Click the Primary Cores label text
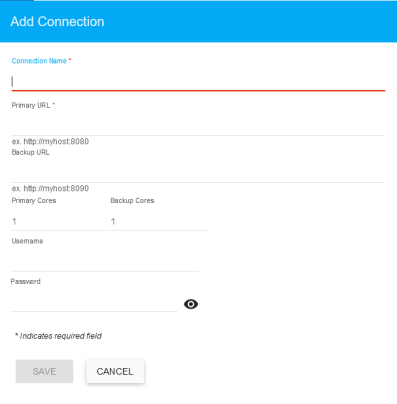This screenshot has height=404, width=397. (x=34, y=201)
